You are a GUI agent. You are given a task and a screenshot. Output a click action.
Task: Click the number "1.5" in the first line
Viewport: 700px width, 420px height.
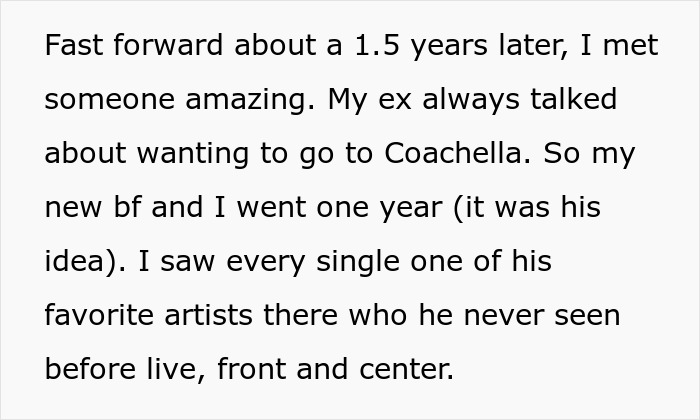[x=377, y=45]
